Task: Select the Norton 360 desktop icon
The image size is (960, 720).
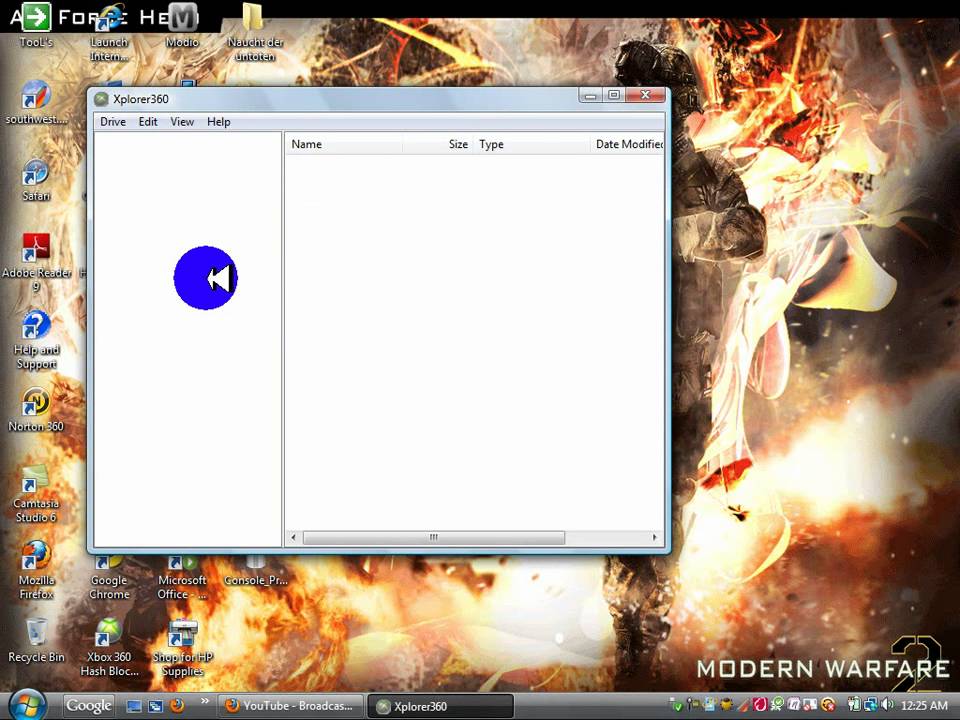Action: click(36, 410)
